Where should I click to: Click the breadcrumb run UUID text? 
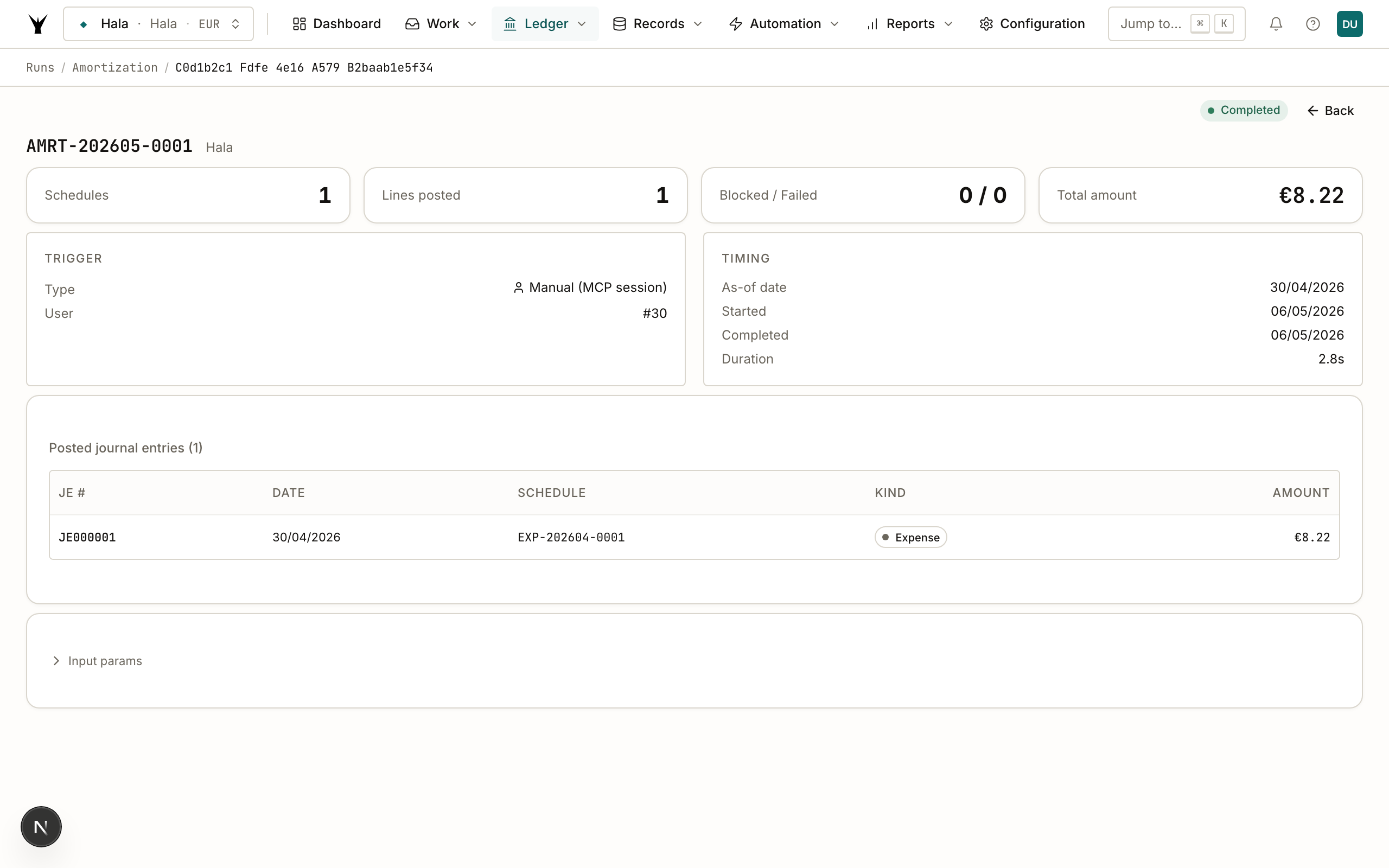click(304, 67)
